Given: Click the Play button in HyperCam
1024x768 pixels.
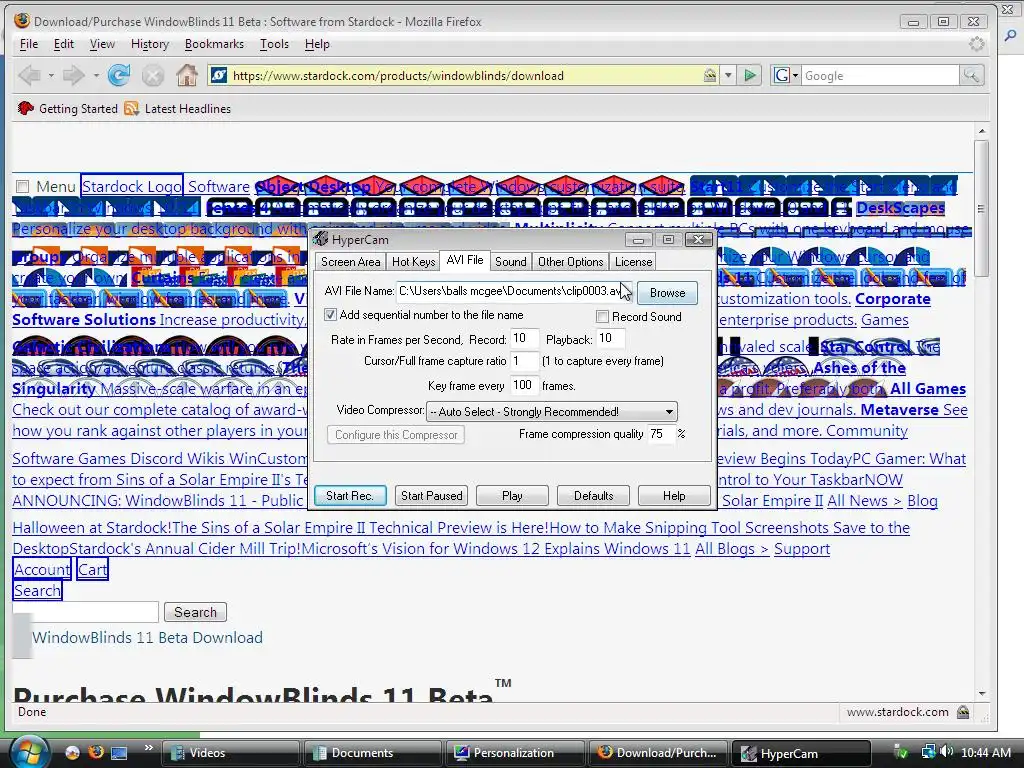Looking at the screenshot, I should (x=512, y=496).
